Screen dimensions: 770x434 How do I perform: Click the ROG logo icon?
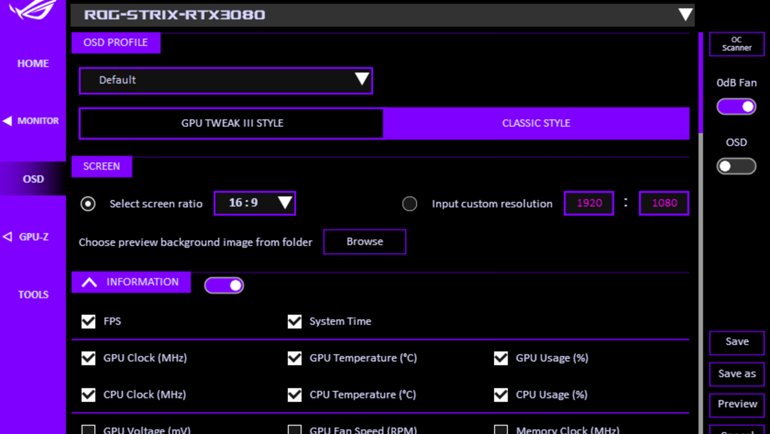tap(32, 9)
